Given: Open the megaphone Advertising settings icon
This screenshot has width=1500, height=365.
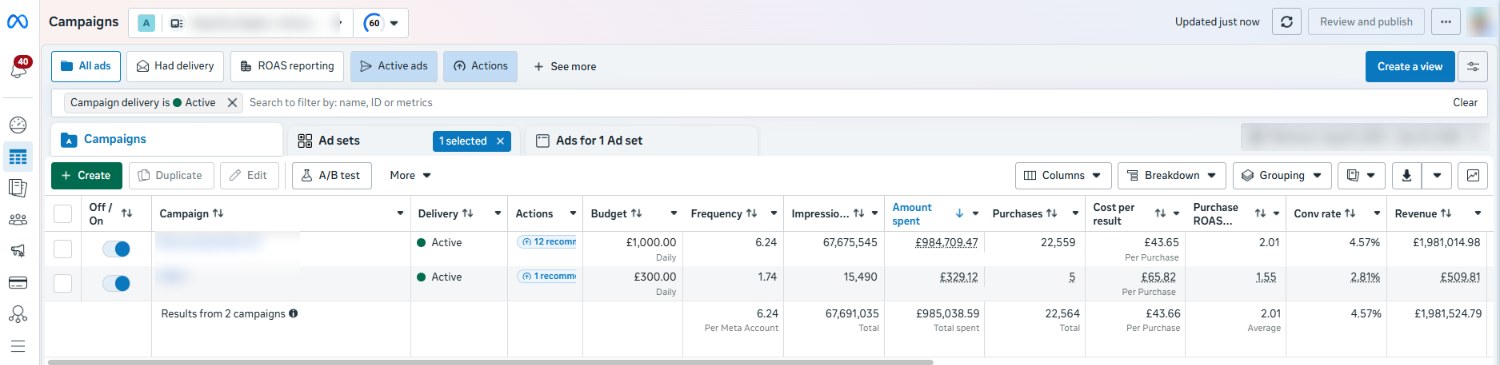Looking at the screenshot, I should pos(17,251).
